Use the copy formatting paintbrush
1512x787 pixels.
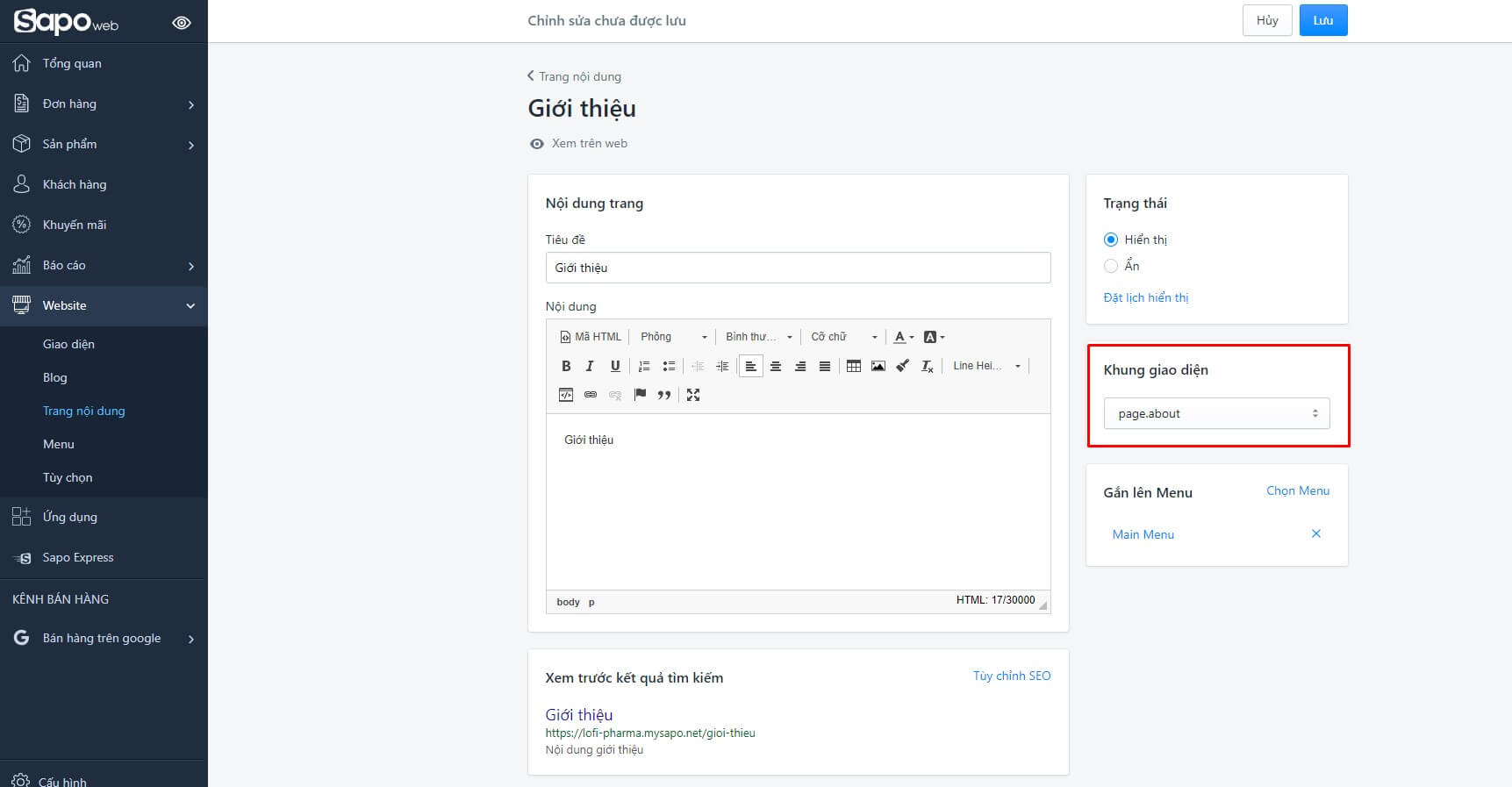(902, 366)
